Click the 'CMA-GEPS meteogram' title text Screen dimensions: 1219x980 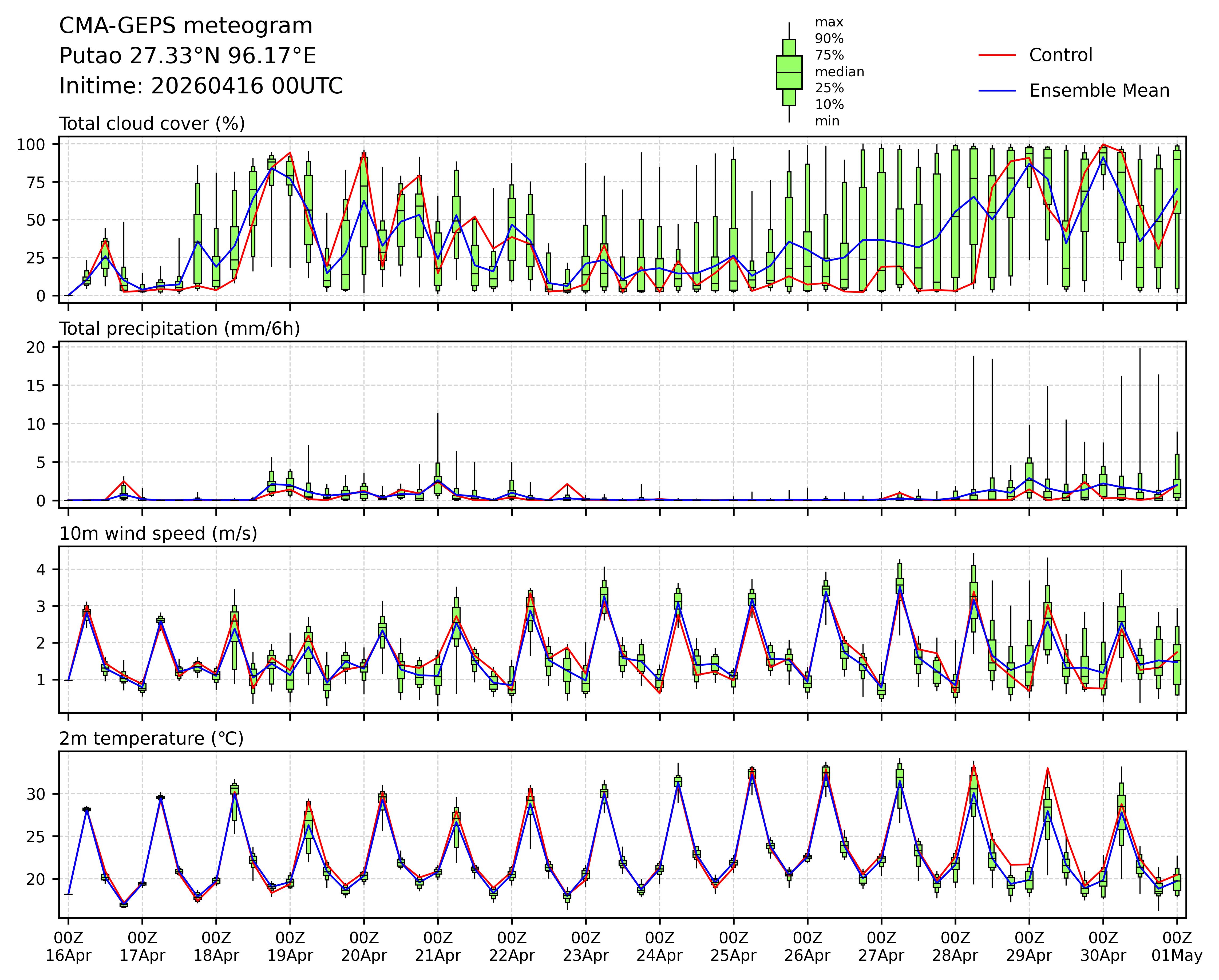pyautogui.click(x=185, y=26)
